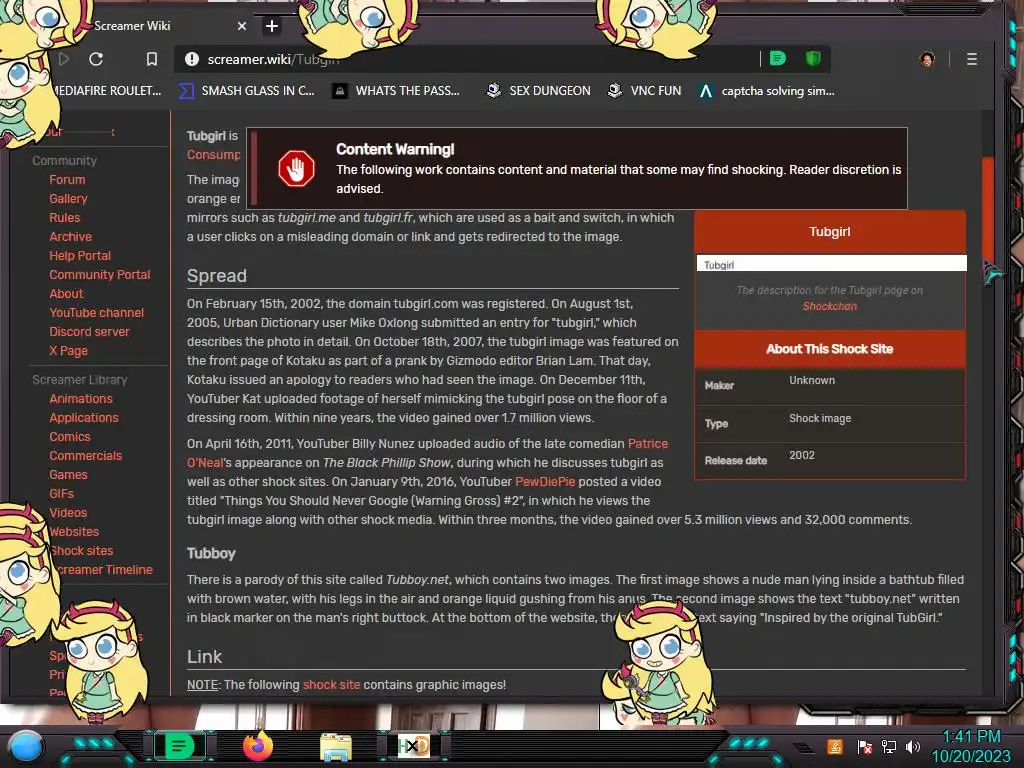
Task: Open SMASH GLASS IN C... bookmark
Action: [x=247, y=91]
